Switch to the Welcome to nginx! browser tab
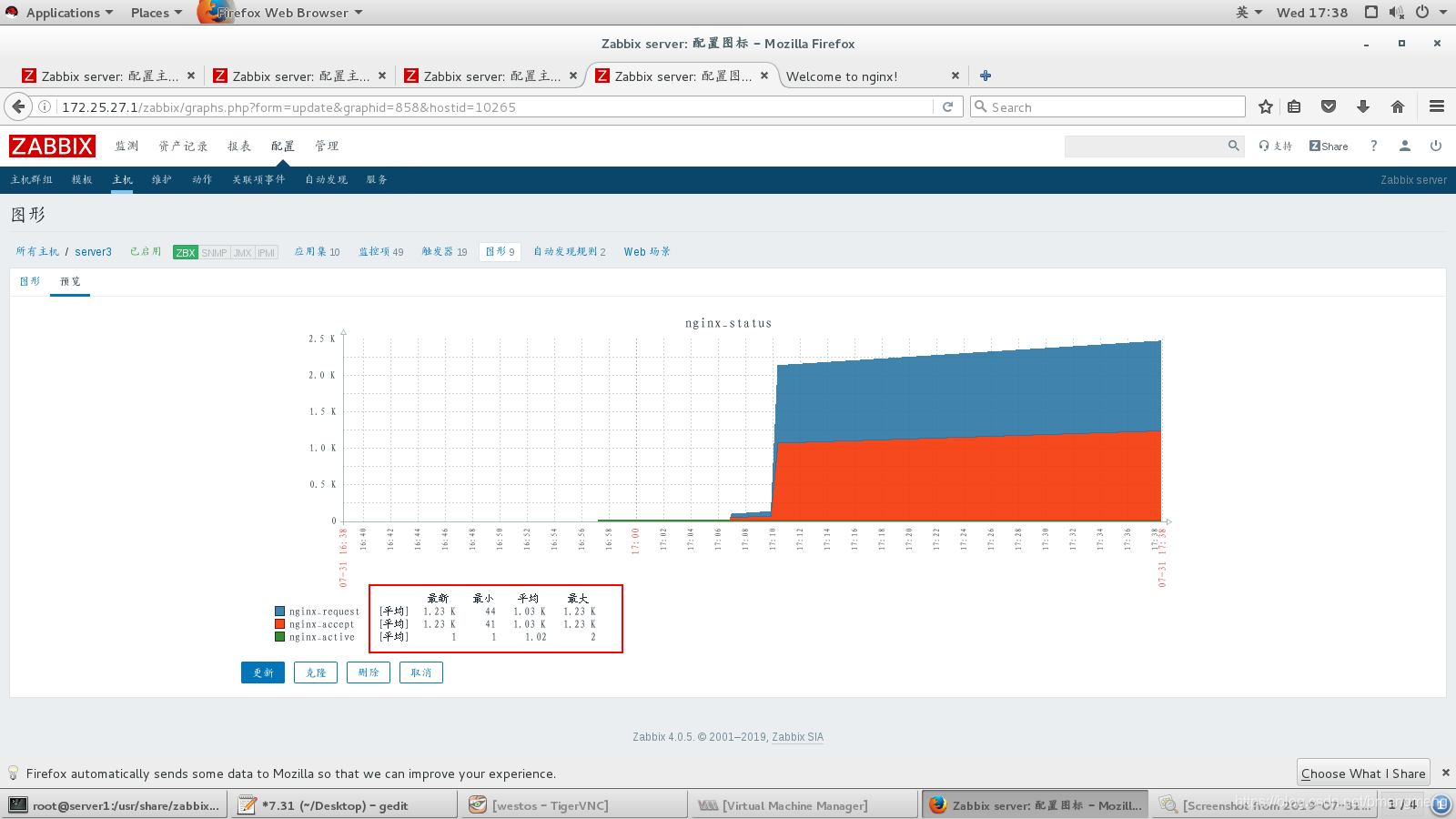This screenshot has width=1456, height=819. tap(842, 76)
